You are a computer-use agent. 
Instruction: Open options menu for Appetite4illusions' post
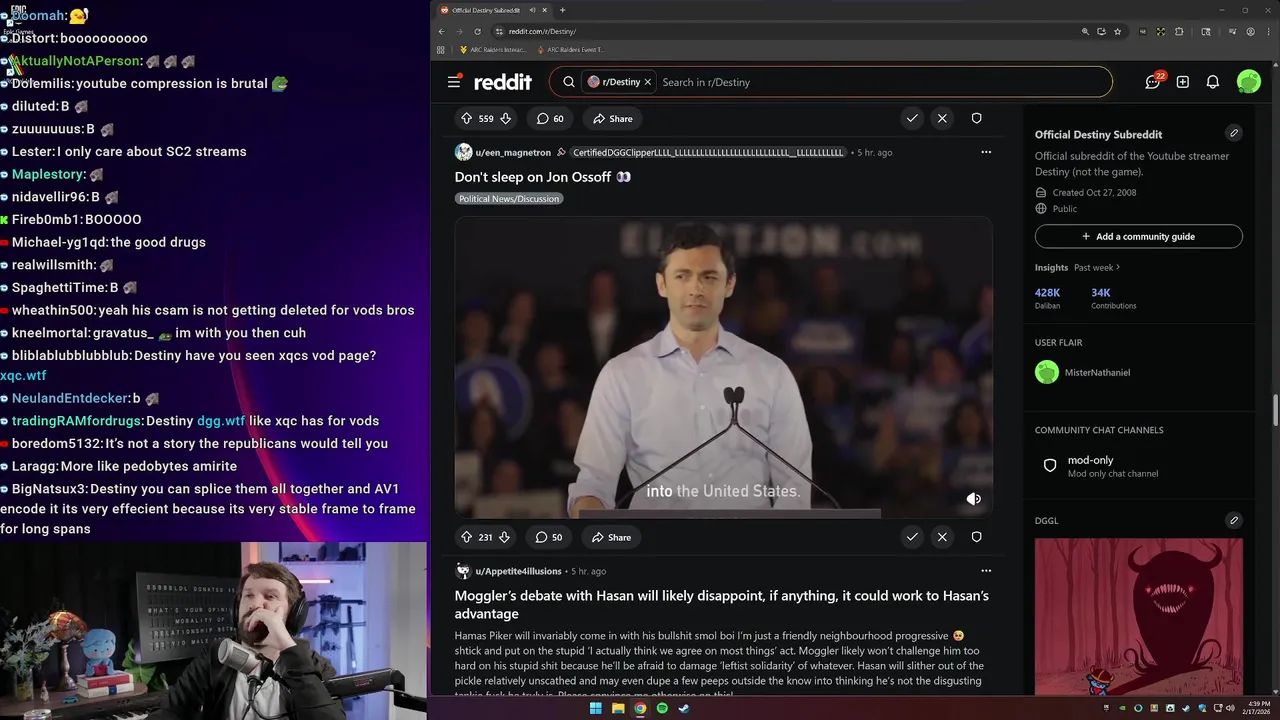[x=986, y=571]
